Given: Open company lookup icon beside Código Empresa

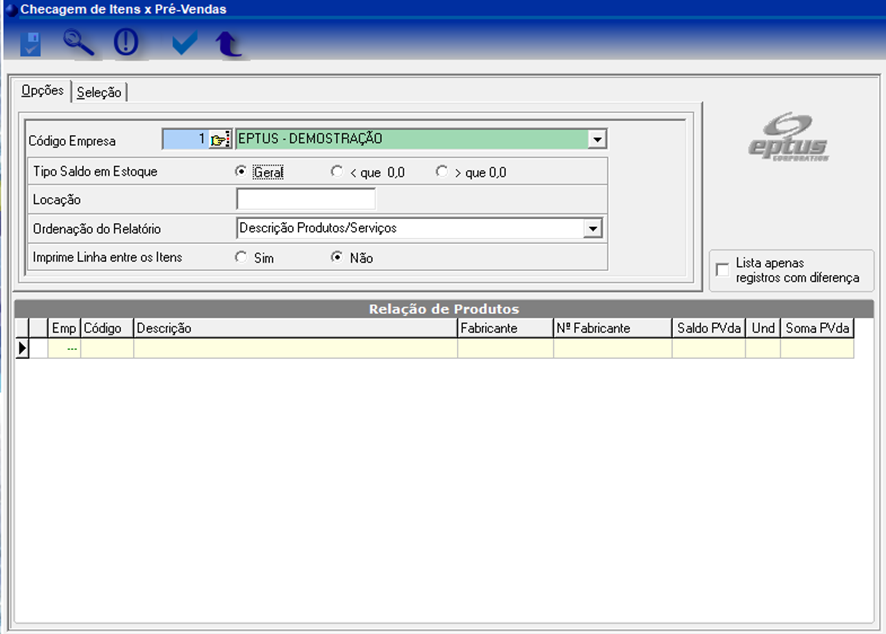Looking at the screenshot, I should pyautogui.click(x=219, y=140).
